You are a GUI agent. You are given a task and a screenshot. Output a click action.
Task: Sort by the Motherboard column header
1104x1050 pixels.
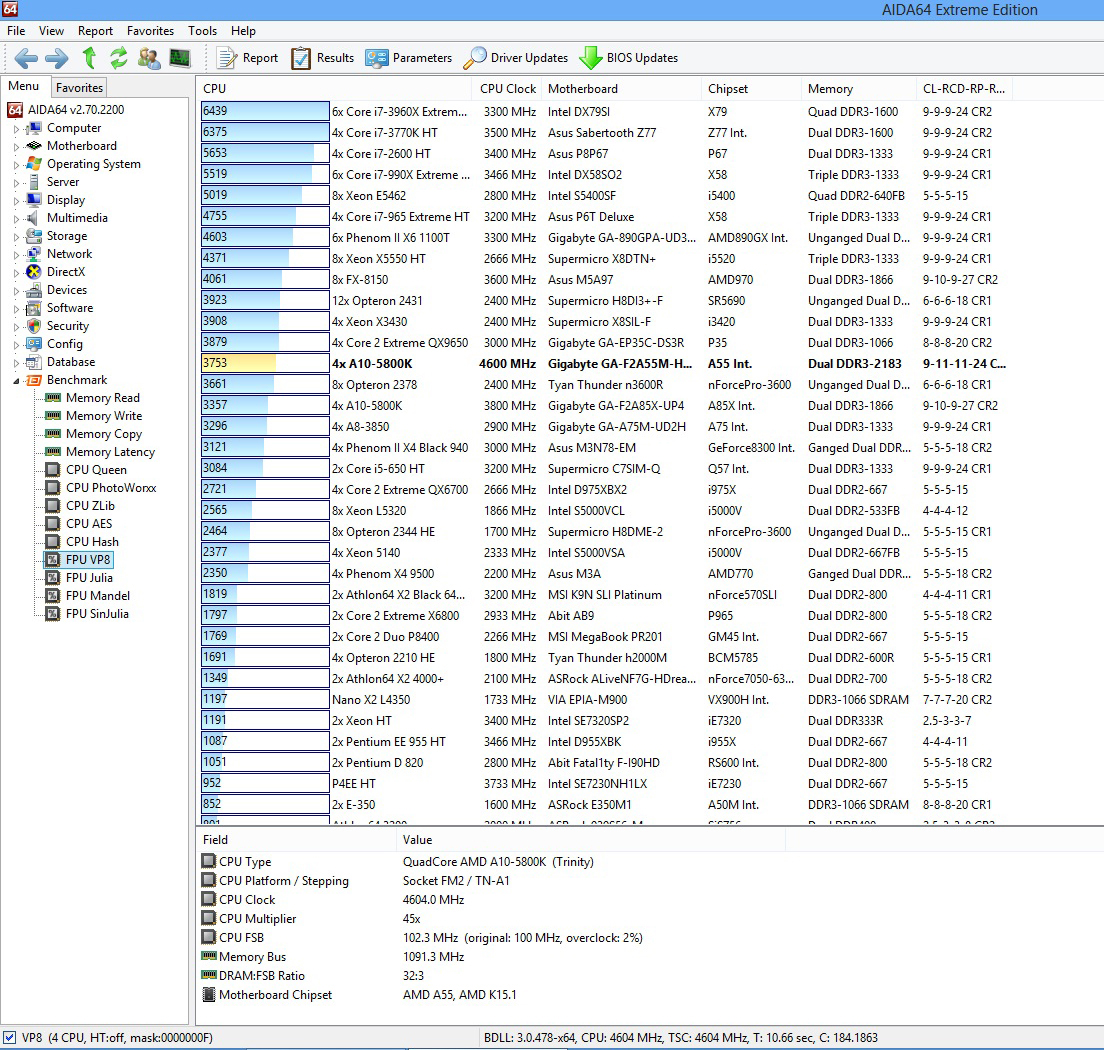[623, 89]
